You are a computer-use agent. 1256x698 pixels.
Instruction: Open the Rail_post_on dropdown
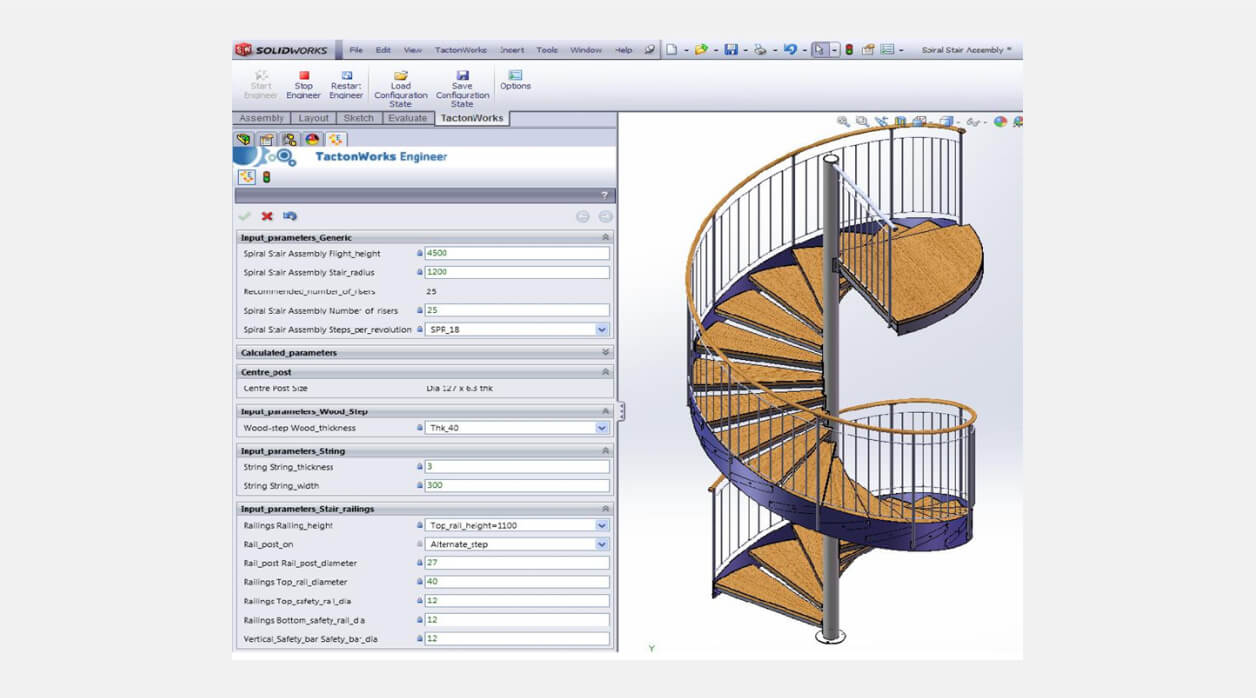click(x=601, y=544)
